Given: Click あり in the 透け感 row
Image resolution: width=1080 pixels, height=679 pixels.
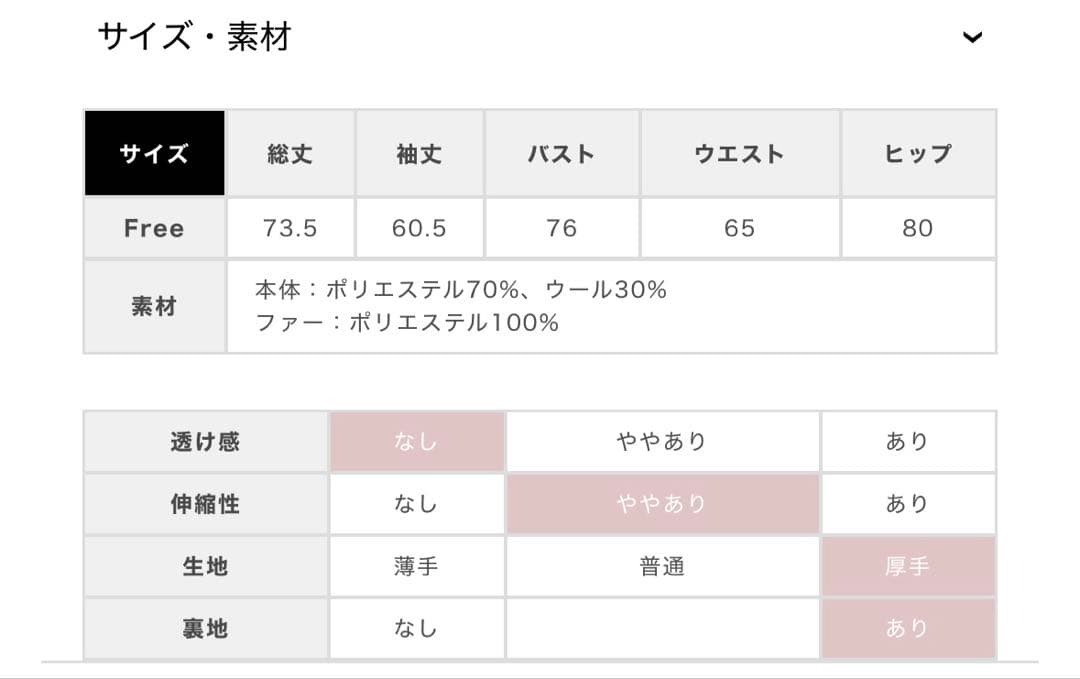Looking at the screenshot, I should [908, 441].
